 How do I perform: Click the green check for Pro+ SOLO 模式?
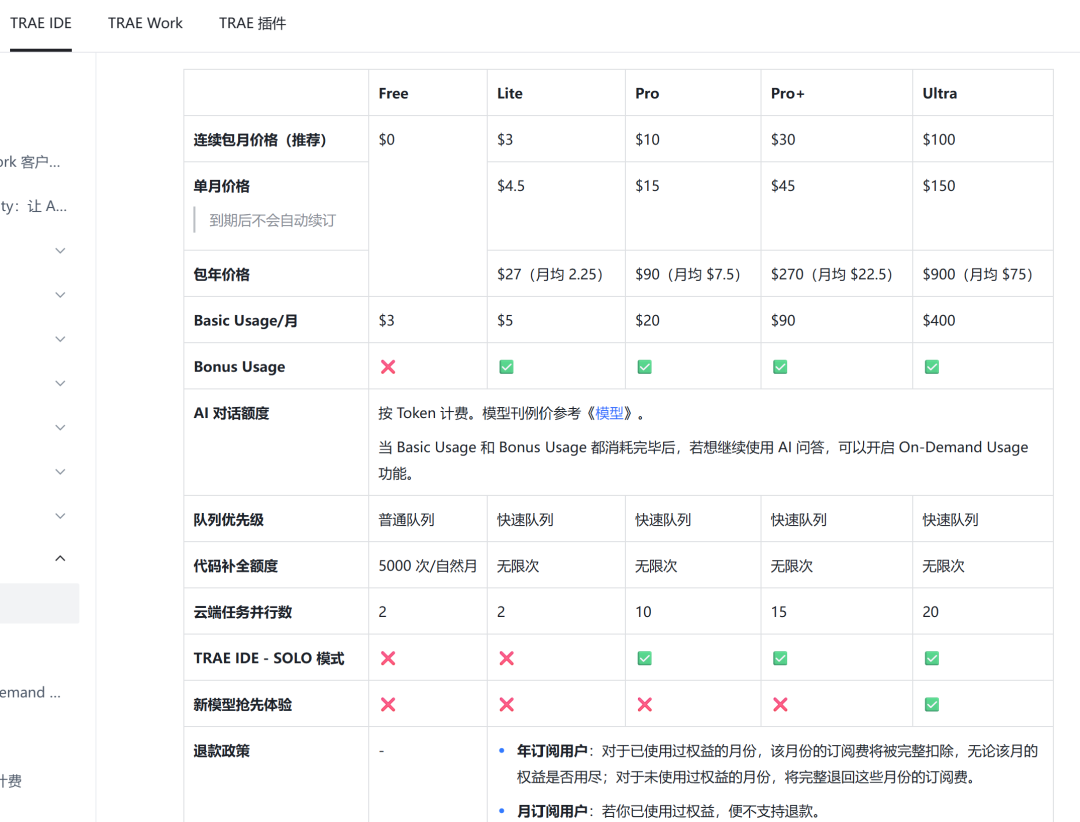tap(780, 658)
